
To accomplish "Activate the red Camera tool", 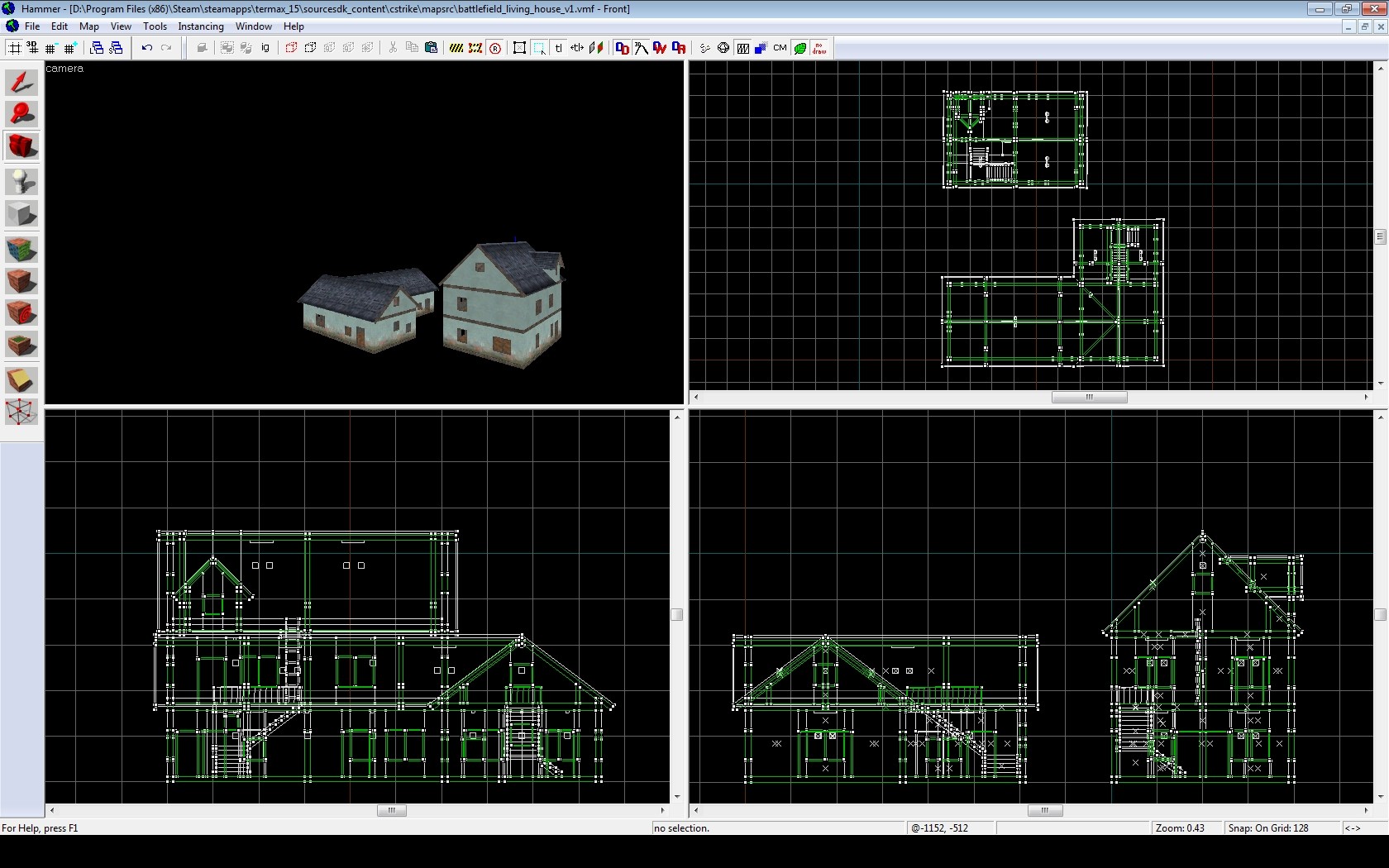I will [x=21, y=146].
